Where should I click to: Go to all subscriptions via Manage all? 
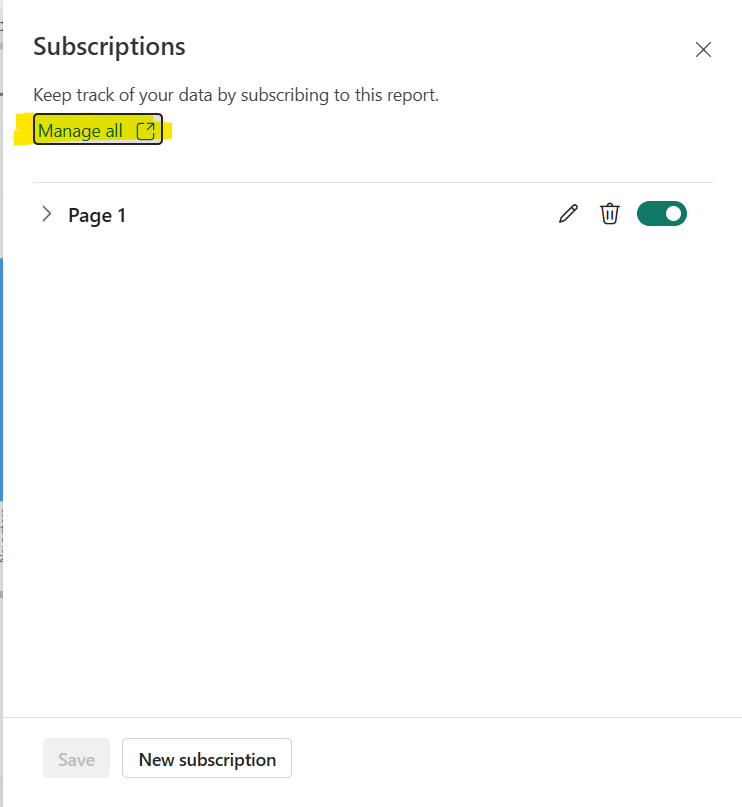click(x=82, y=131)
